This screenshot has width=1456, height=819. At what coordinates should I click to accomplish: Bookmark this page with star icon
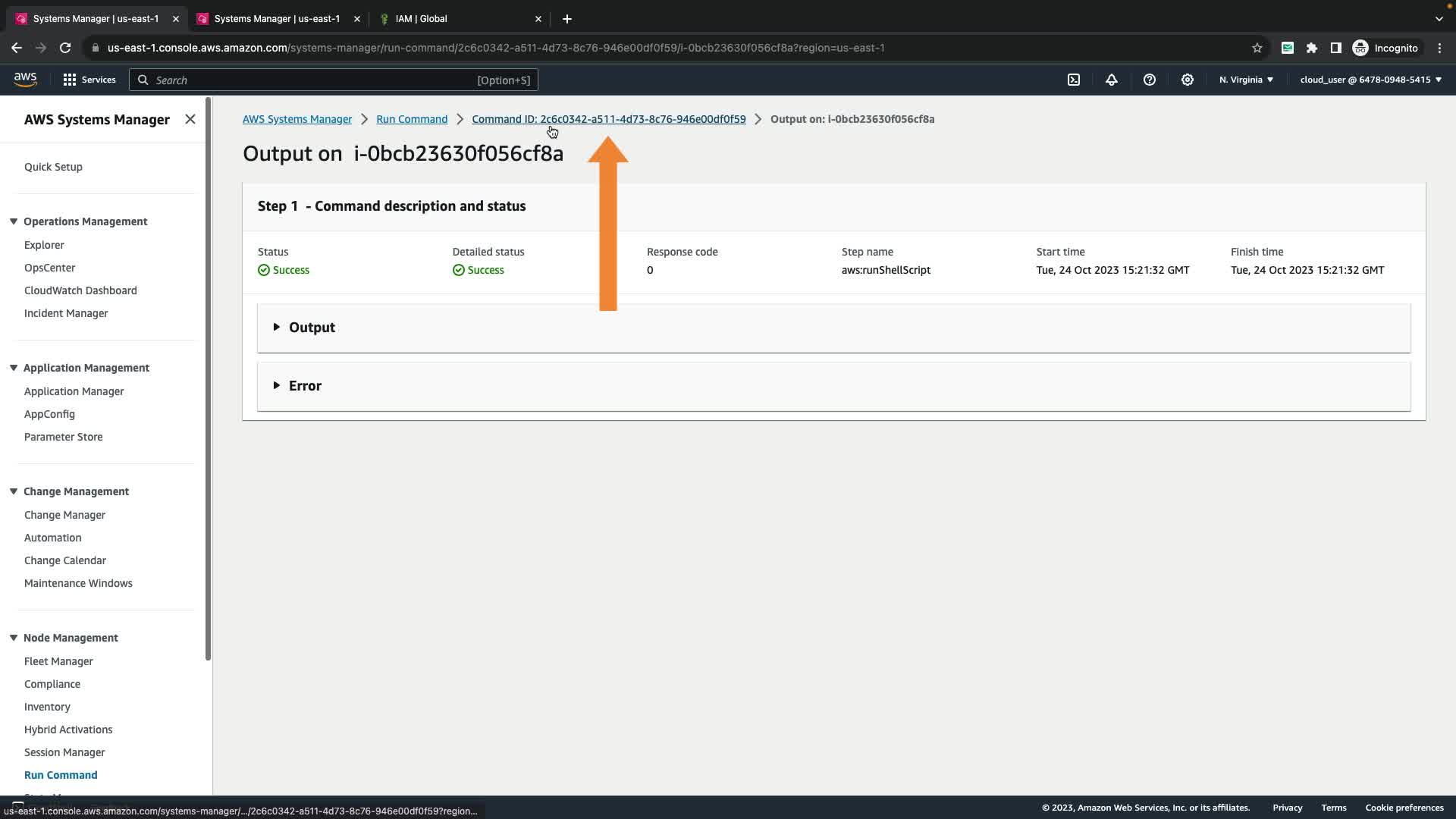1257,48
